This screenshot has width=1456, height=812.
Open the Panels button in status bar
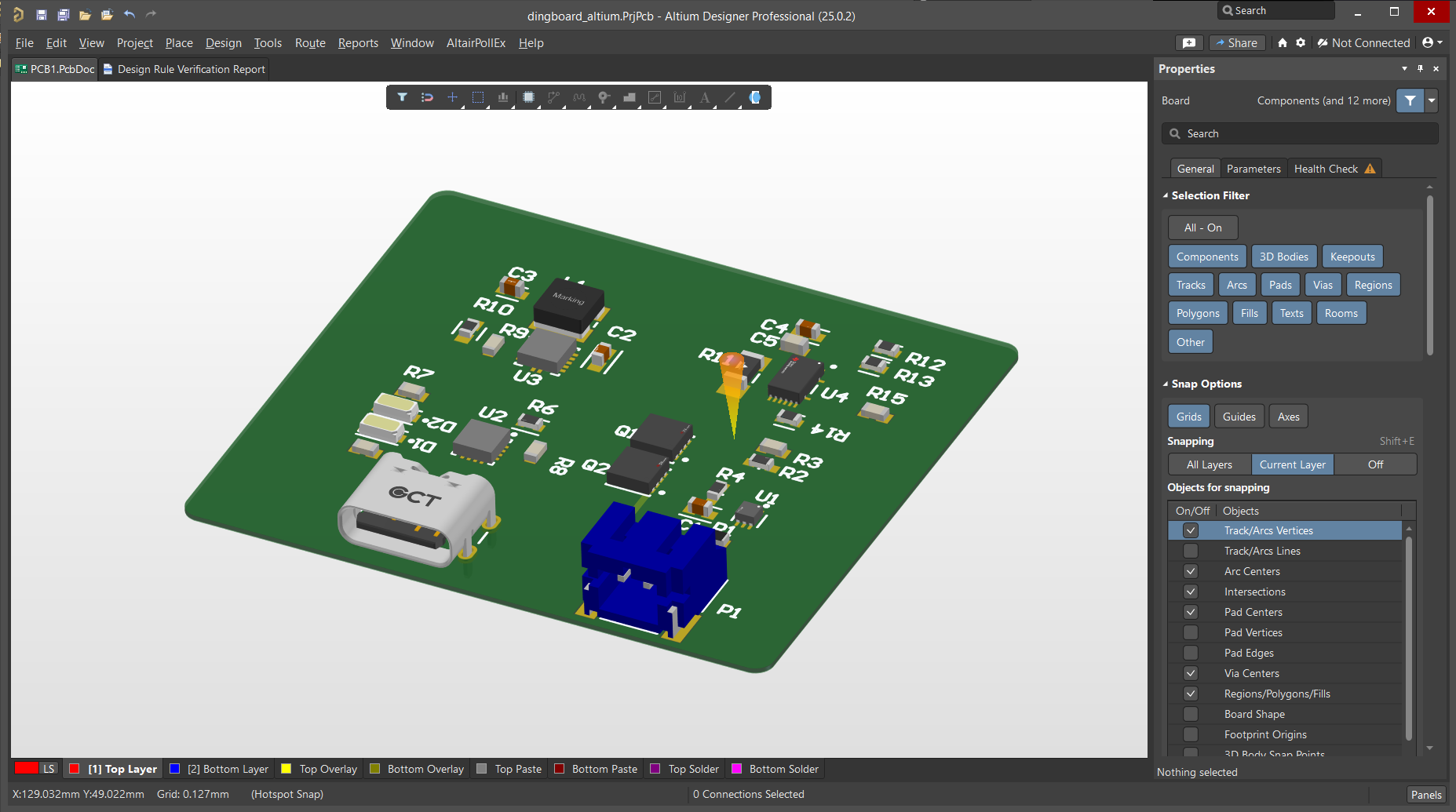1425,795
